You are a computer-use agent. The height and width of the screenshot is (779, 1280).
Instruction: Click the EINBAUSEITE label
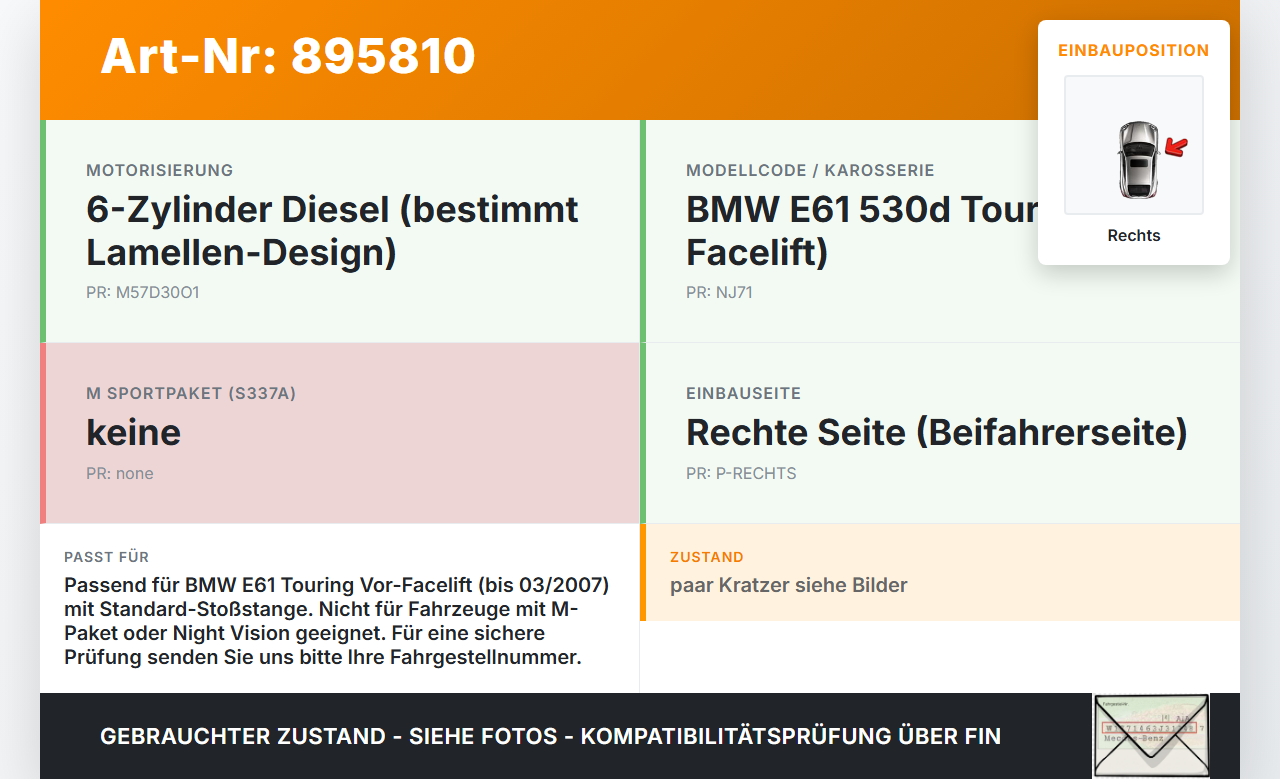743,393
